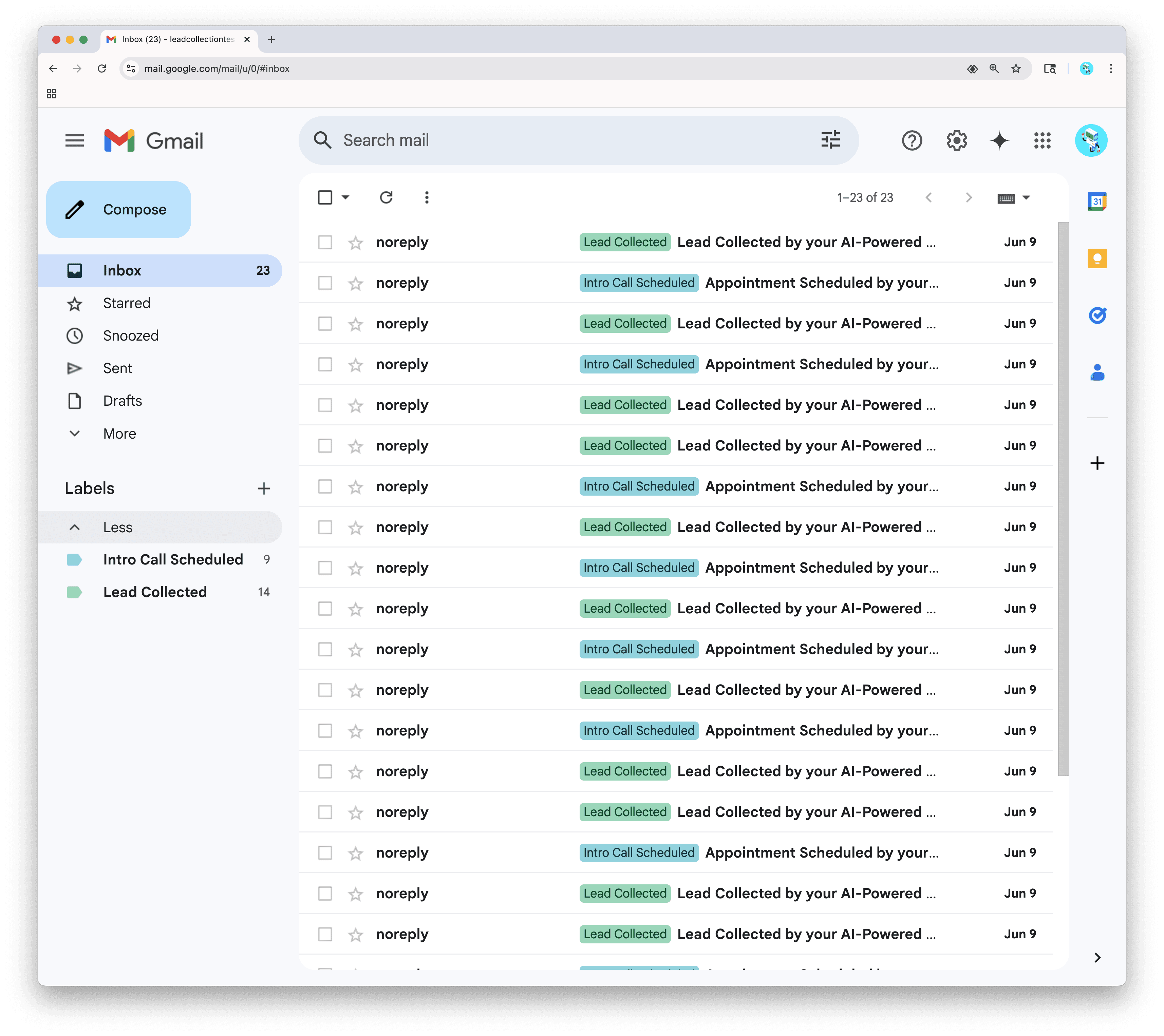Check the seventh email's checkbox
This screenshot has width=1164, height=1036.
[x=325, y=487]
